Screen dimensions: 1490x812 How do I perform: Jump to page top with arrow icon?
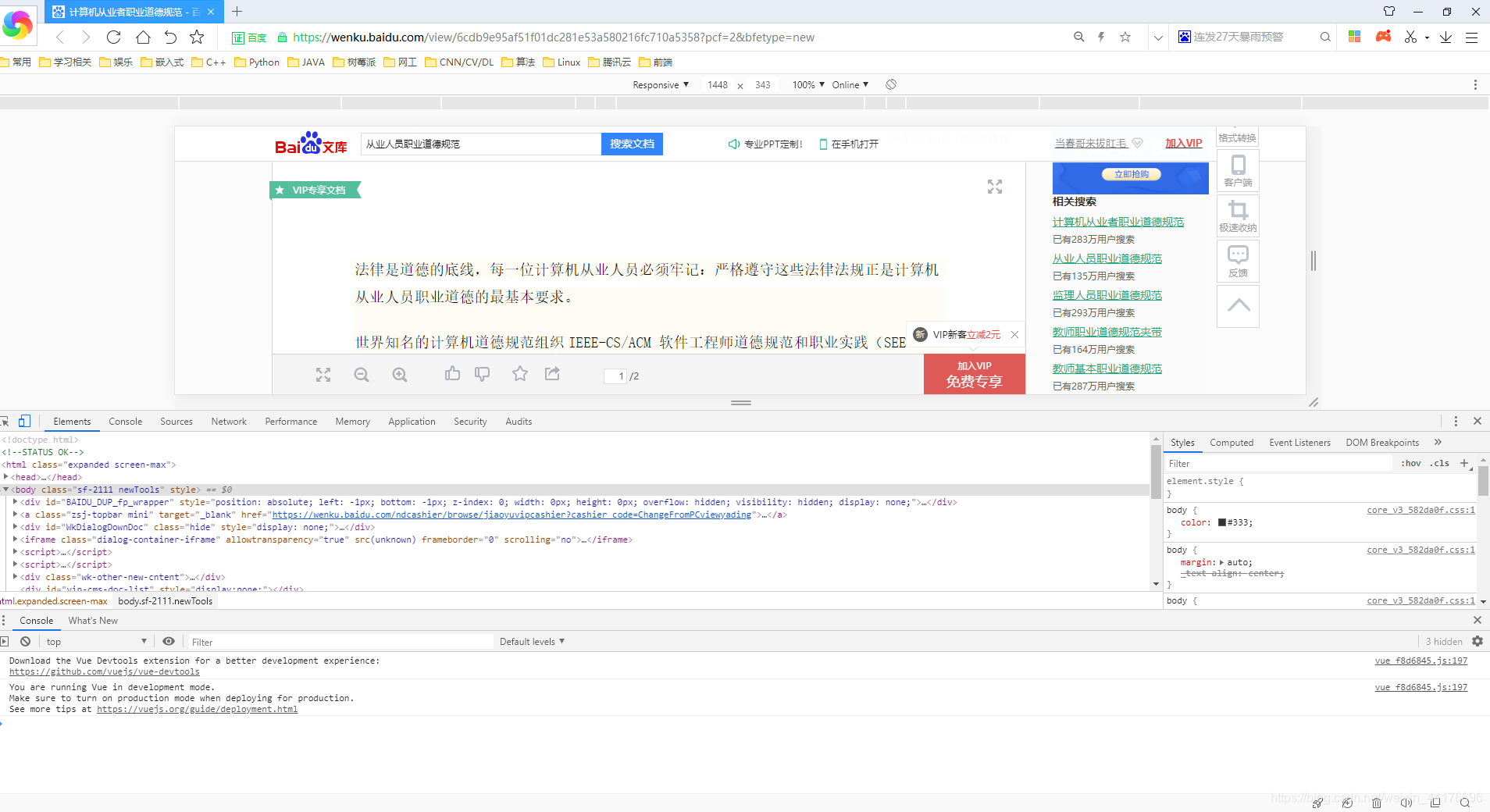pyautogui.click(x=1238, y=306)
